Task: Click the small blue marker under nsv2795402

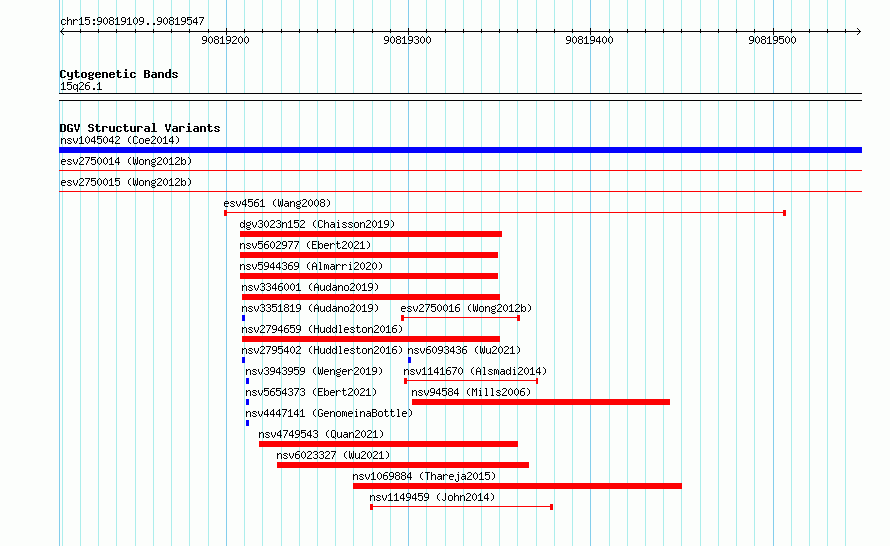Action: (244, 360)
